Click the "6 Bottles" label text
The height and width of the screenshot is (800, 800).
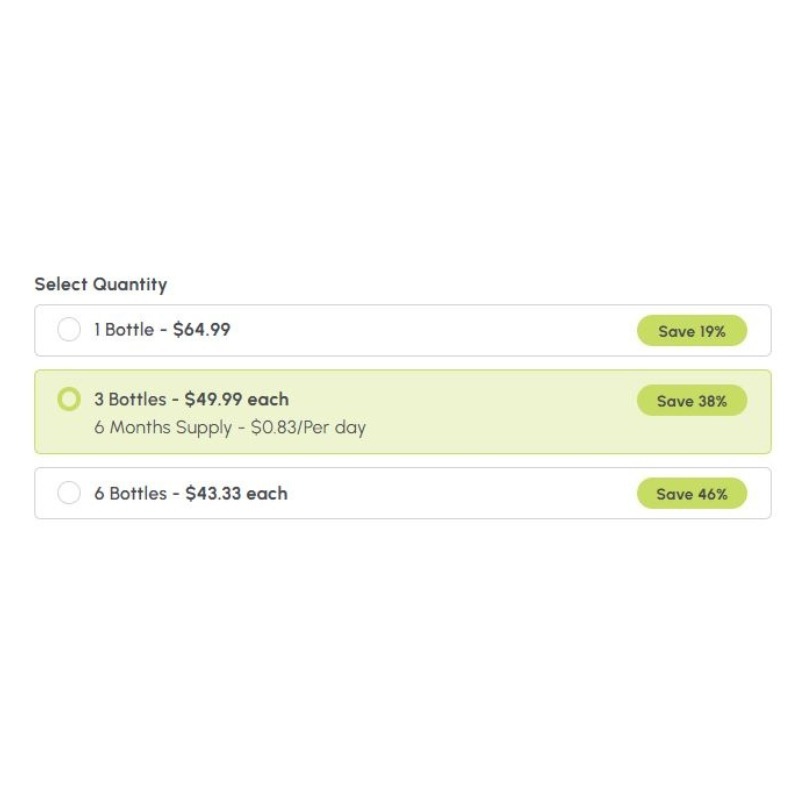[130, 493]
